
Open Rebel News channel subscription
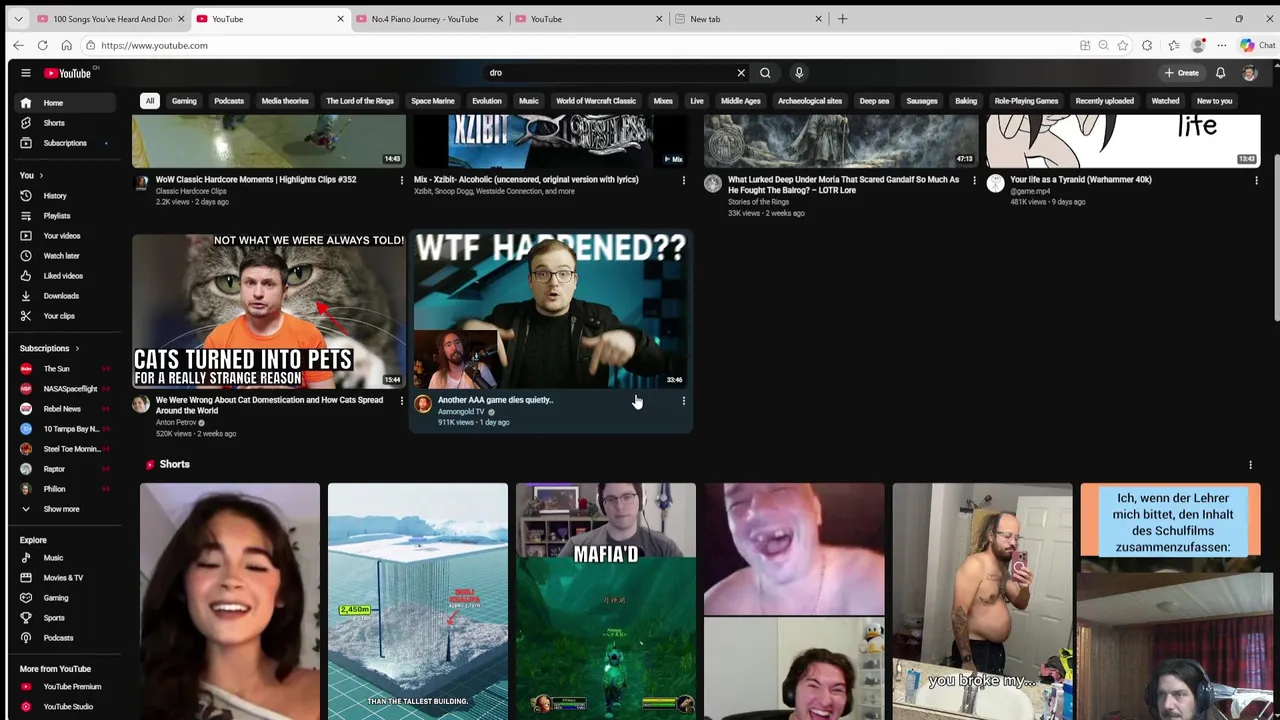(64, 409)
